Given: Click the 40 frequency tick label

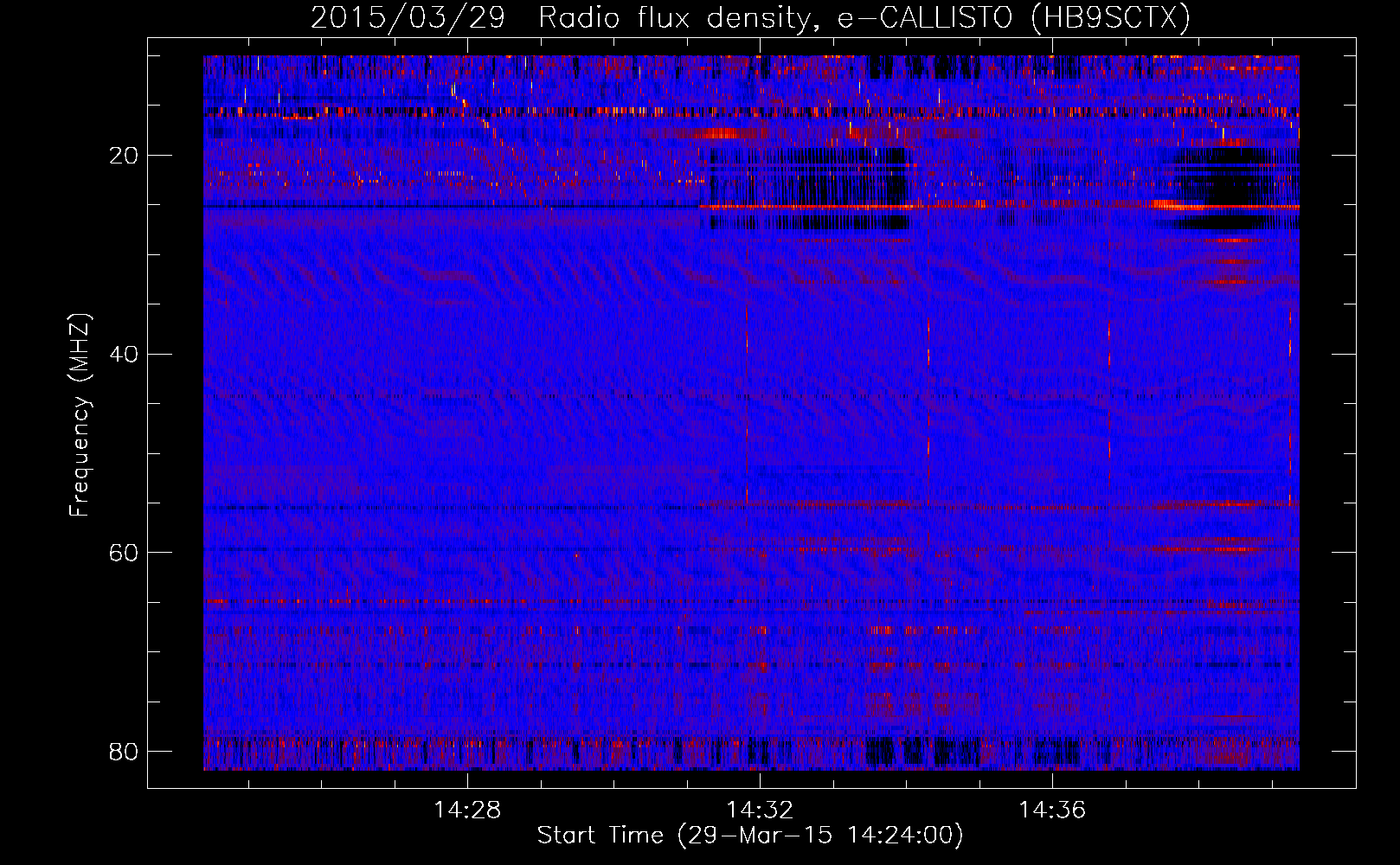Looking at the screenshot, I should (x=124, y=355).
